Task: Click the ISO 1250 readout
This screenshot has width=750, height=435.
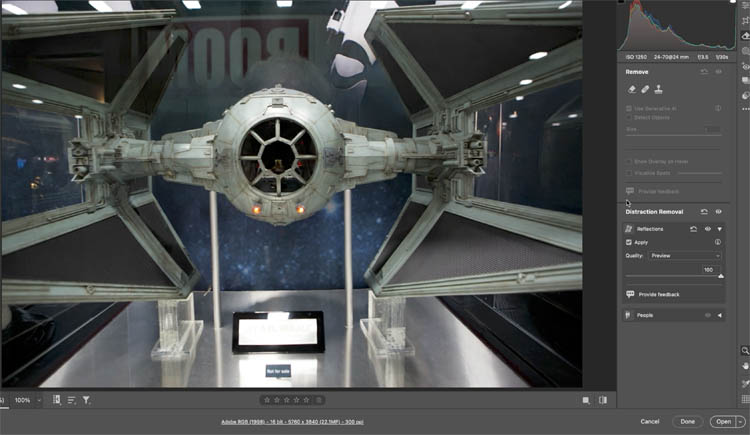Action: pyautogui.click(x=636, y=57)
